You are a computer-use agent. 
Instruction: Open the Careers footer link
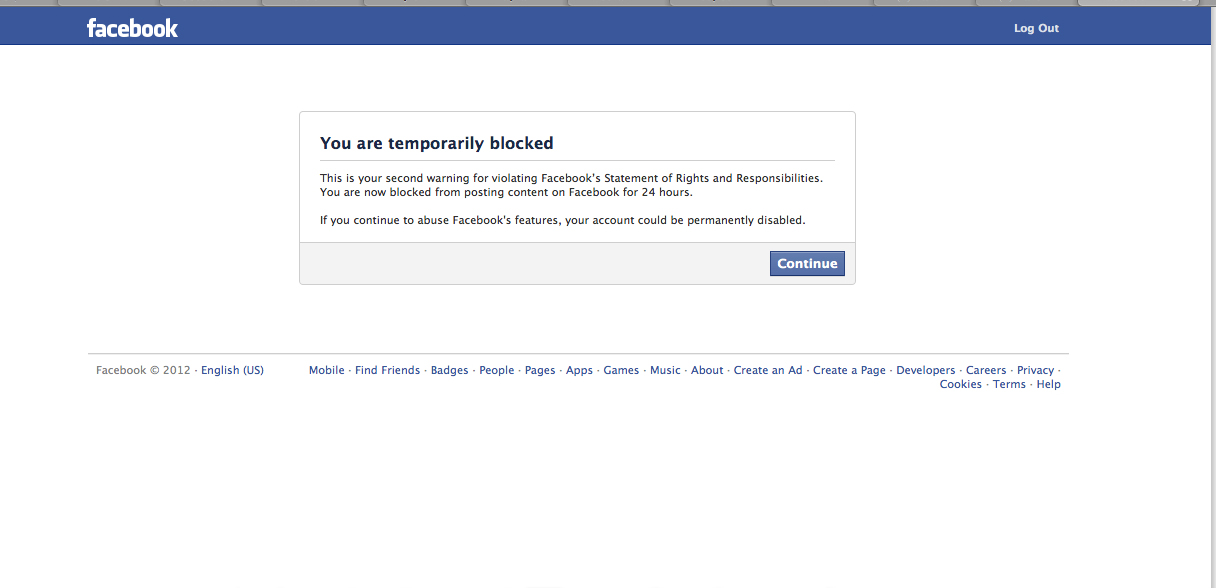(x=986, y=370)
